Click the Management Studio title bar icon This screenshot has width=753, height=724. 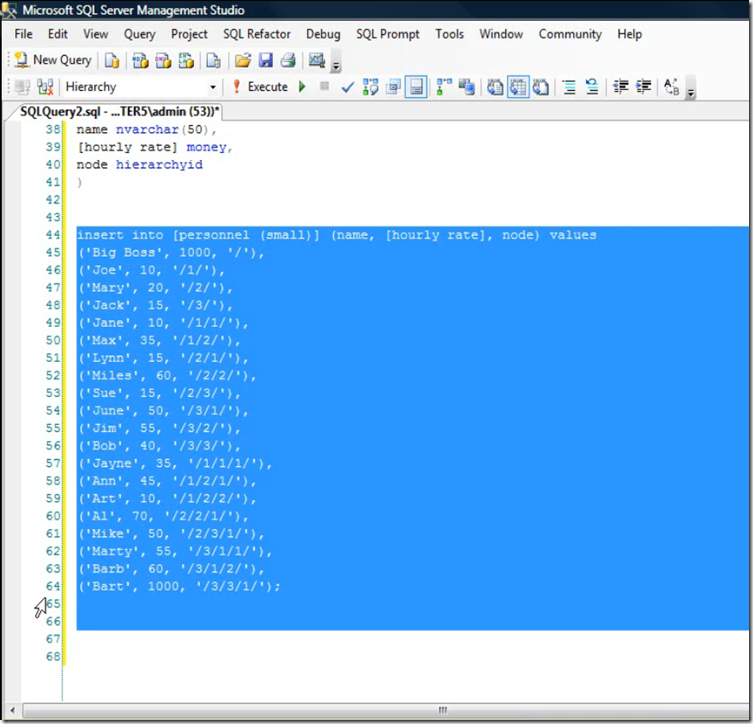tap(10, 10)
